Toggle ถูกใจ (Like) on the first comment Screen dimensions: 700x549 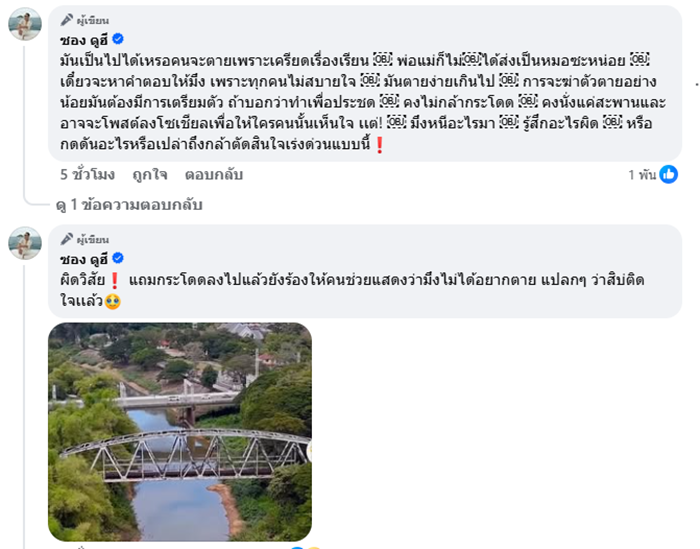(x=149, y=174)
